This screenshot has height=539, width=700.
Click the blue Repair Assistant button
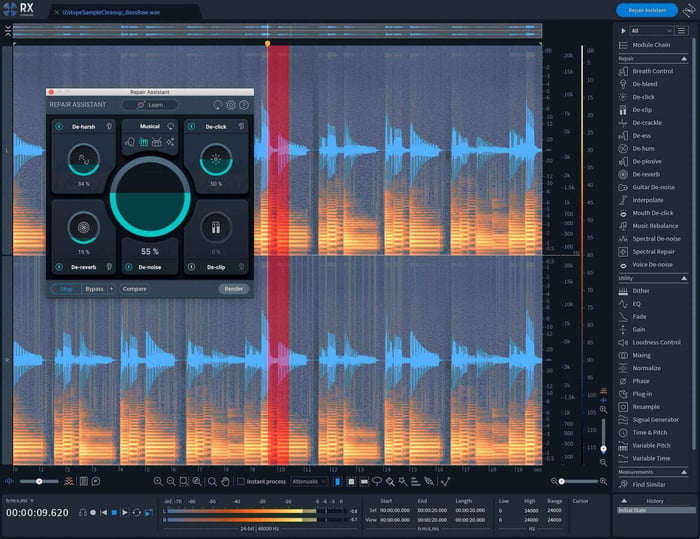[647, 10]
